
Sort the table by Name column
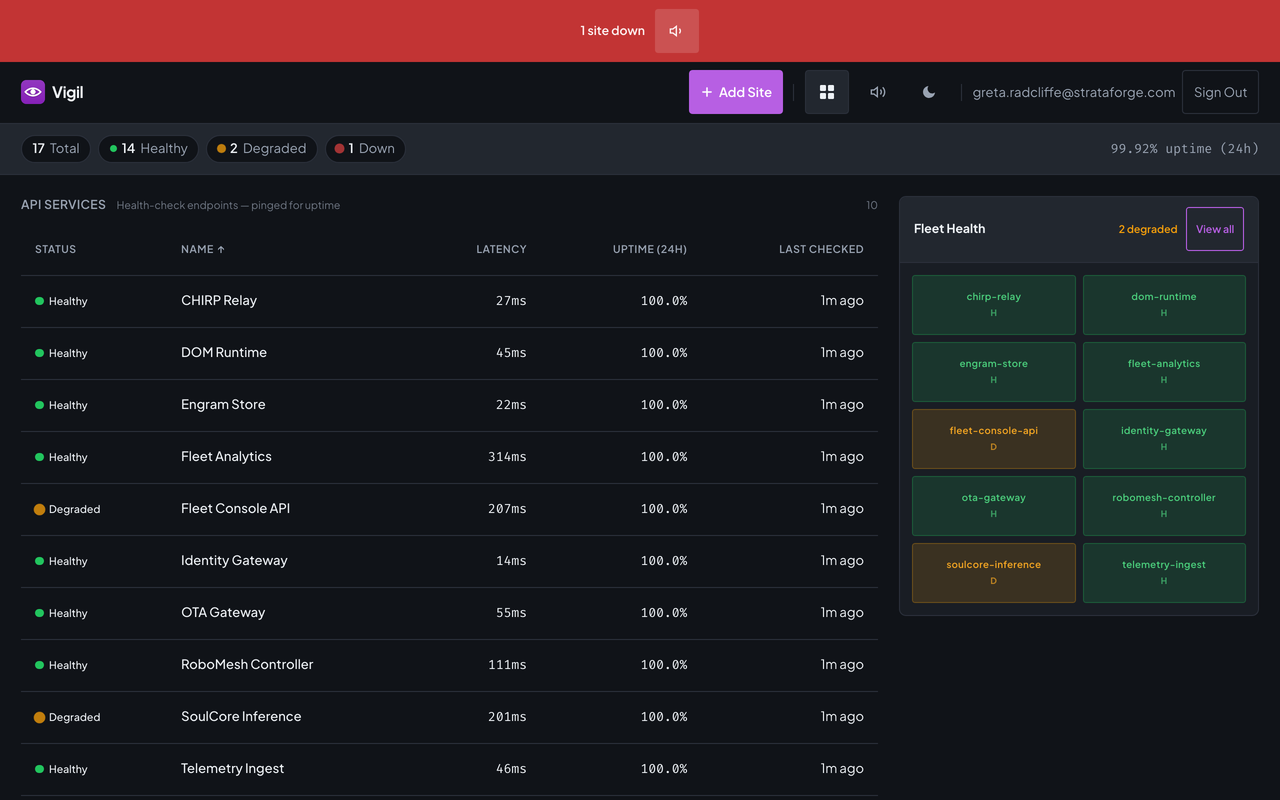click(203, 249)
